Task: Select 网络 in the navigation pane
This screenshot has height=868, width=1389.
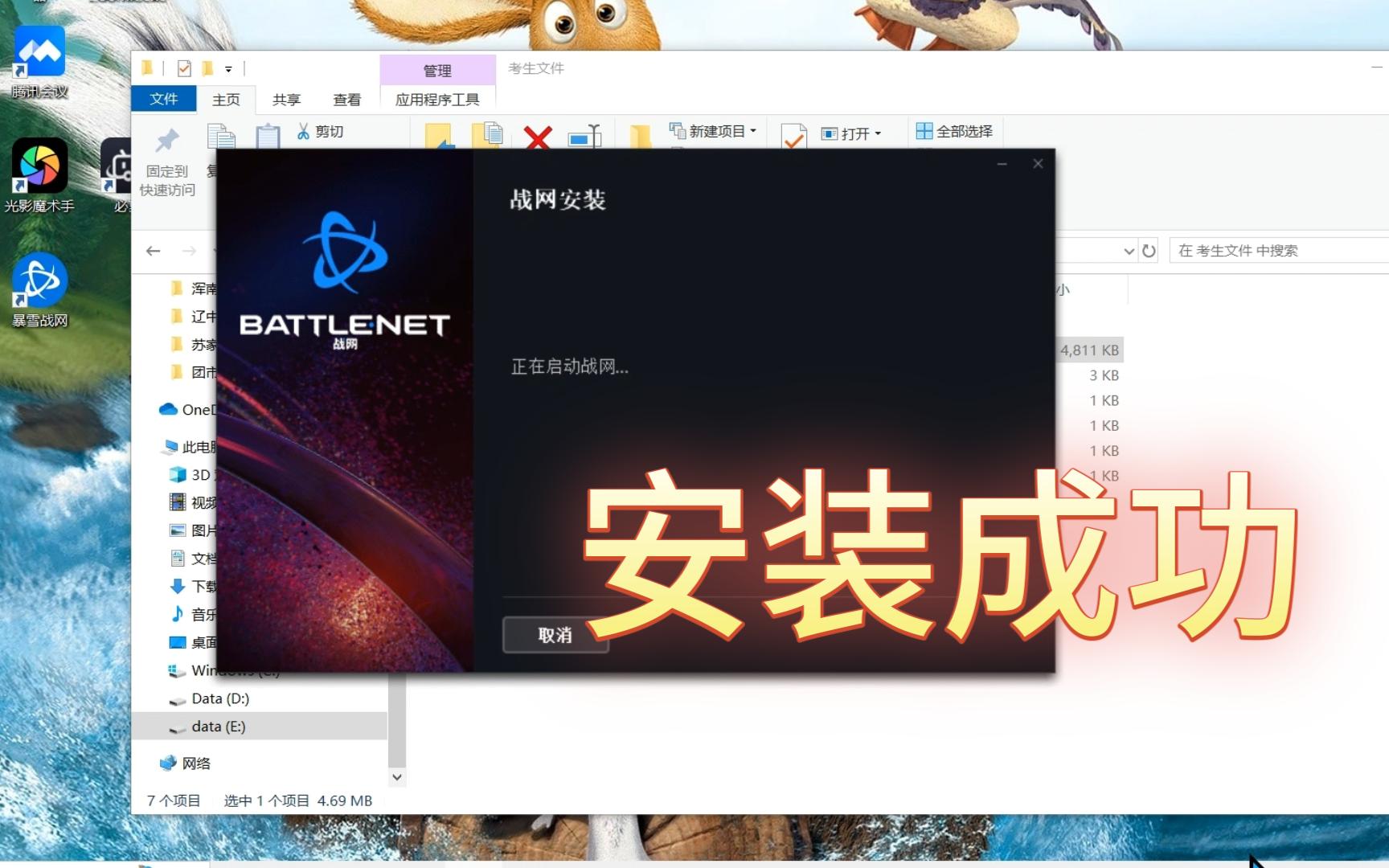Action: 186,764
